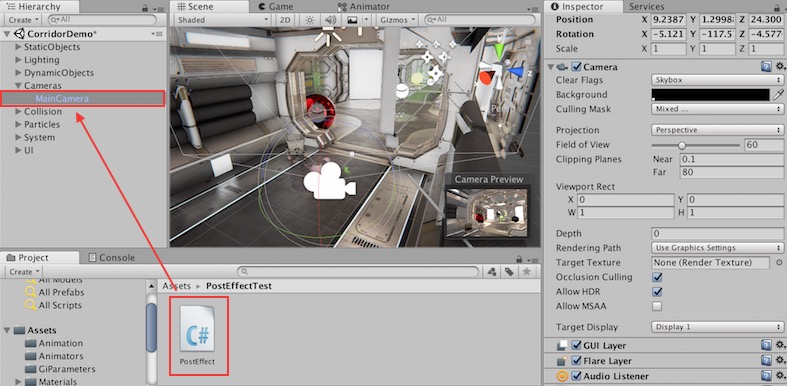
Task: Open Camera component gear menu
Action: [779, 67]
